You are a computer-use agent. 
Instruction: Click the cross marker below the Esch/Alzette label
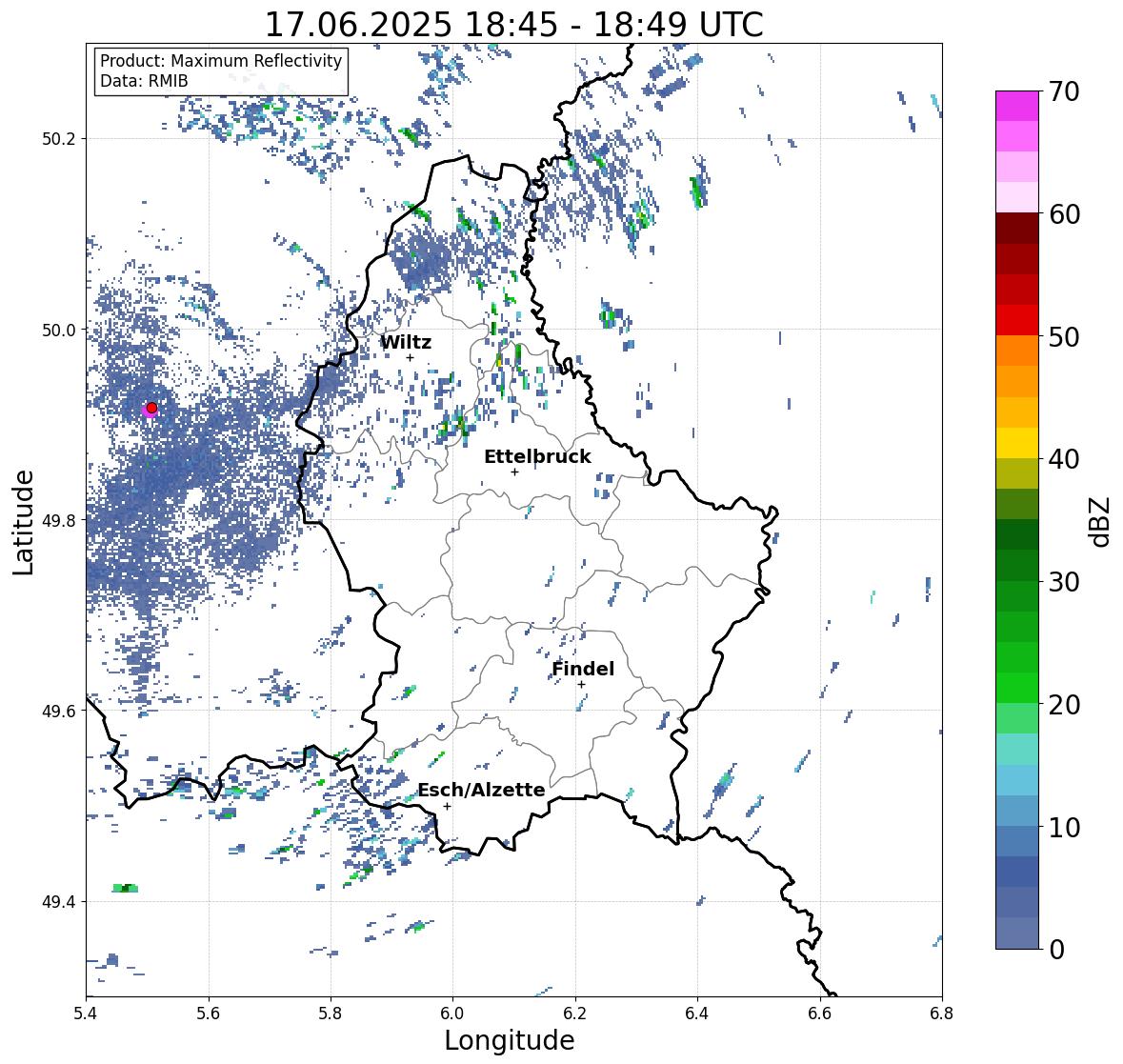[x=447, y=806]
